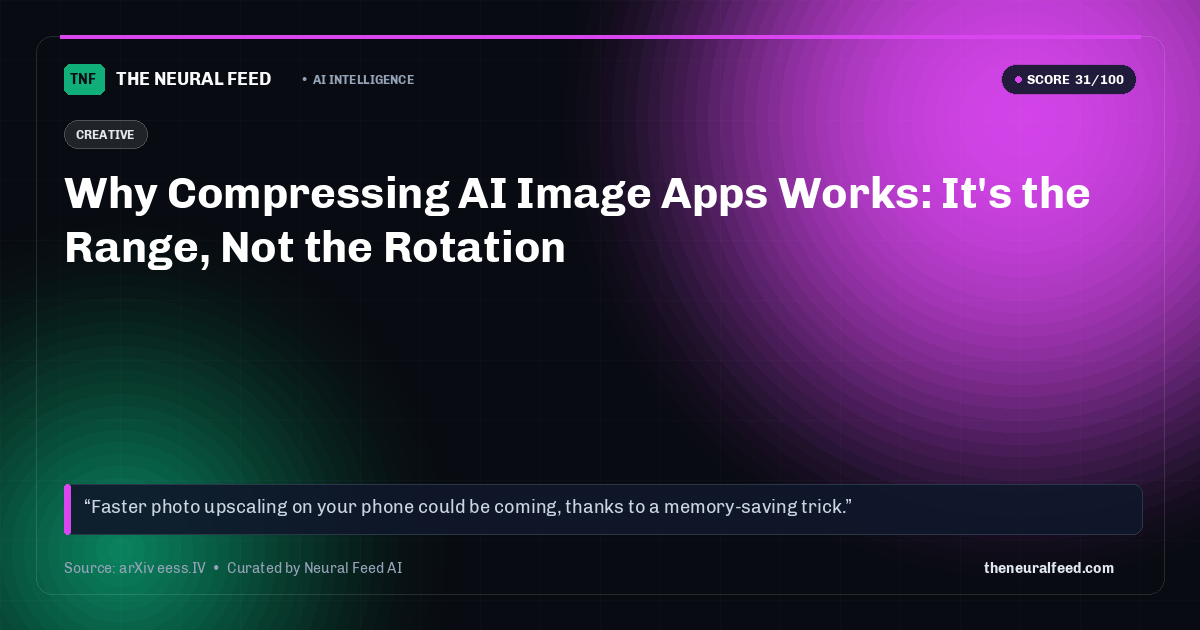Image resolution: width=1200 pixels, height=630 pixels.
Task: Click the Source: arXiv eess.IV text
Action: (x=135, y=568)
